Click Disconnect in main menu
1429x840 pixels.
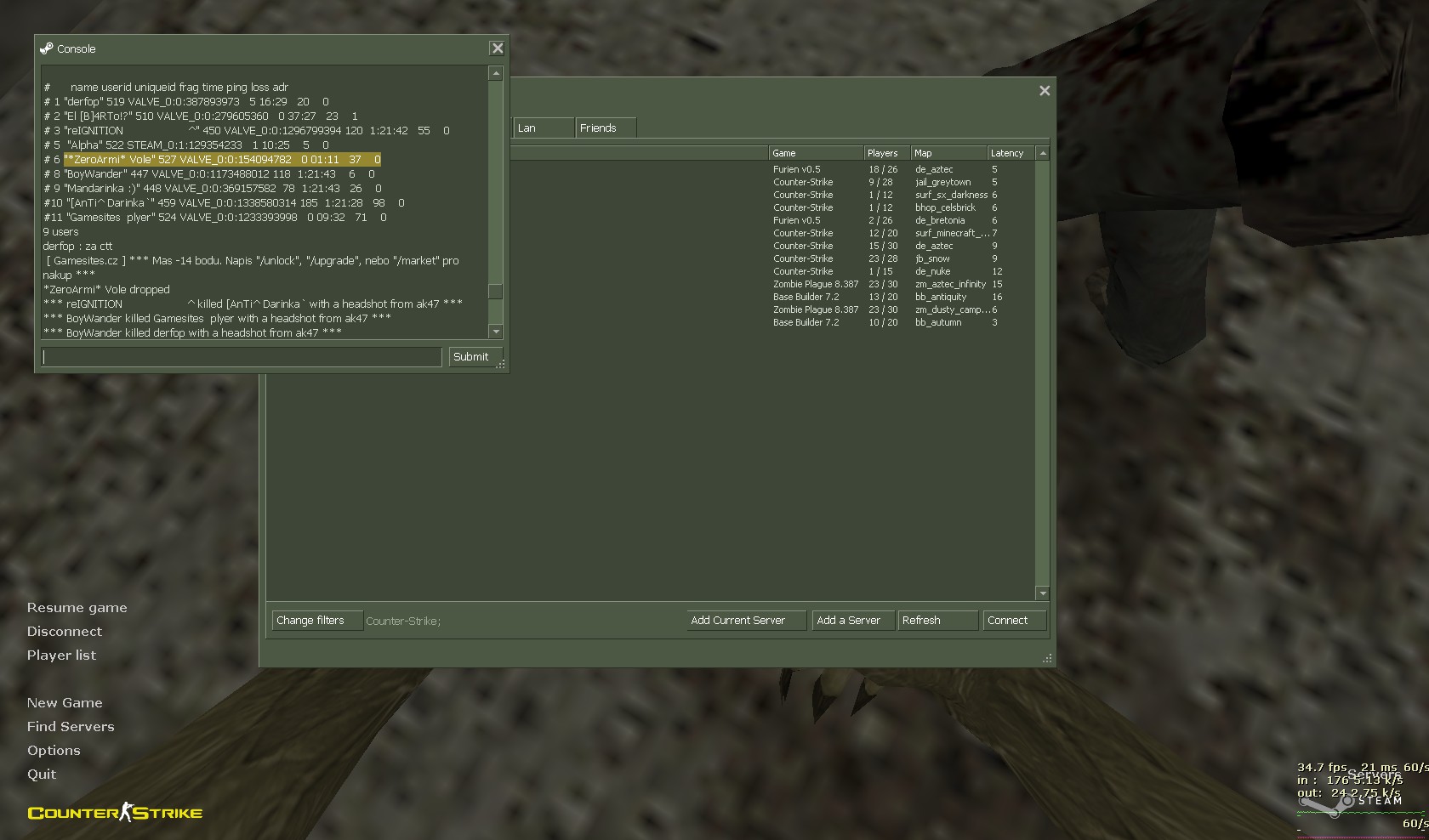pyautogui.click(x=64, y=632)
